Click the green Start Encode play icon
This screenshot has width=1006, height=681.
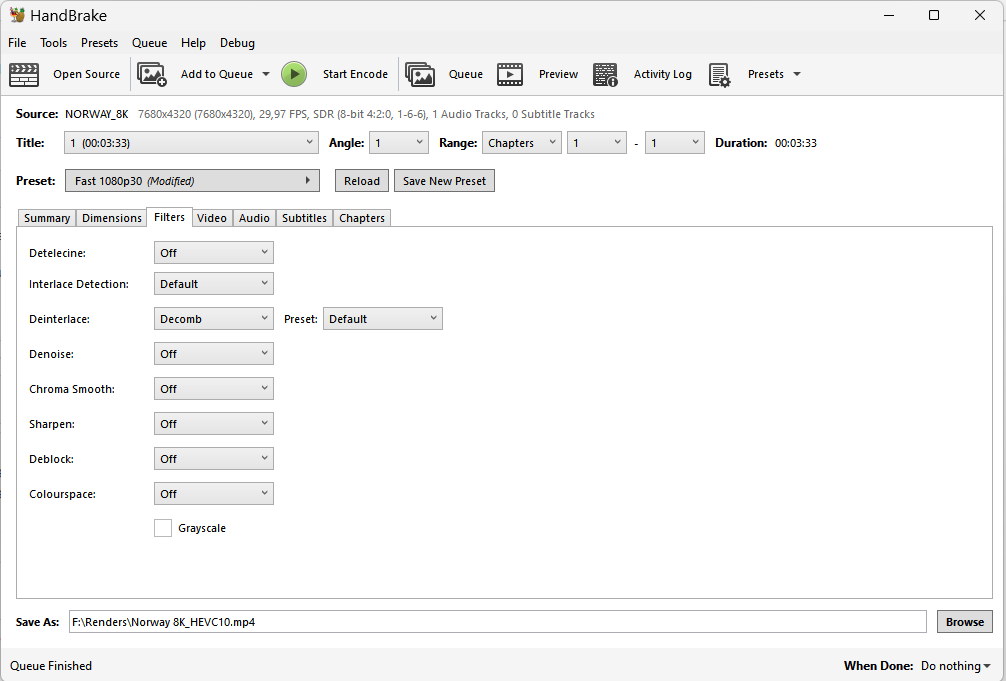[x=294, y=74]
